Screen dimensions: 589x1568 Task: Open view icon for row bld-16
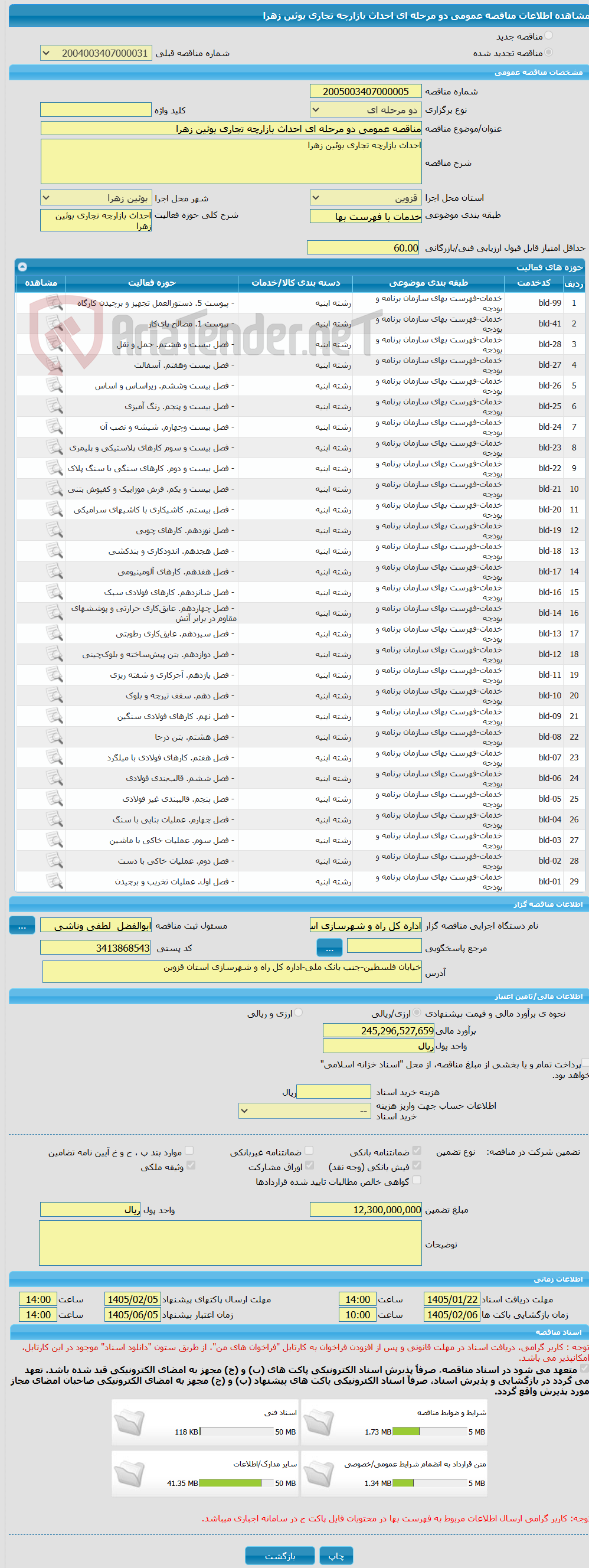55,592
